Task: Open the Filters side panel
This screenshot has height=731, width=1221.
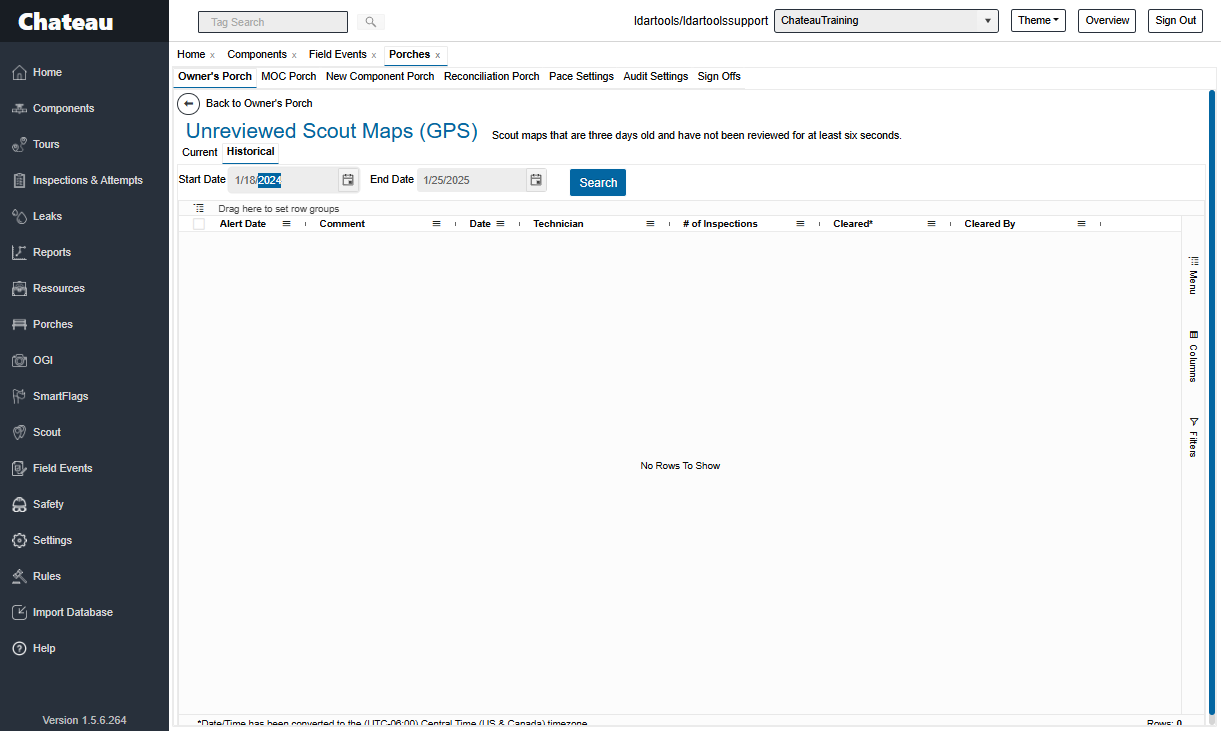Action: (x=1193, y=437)
